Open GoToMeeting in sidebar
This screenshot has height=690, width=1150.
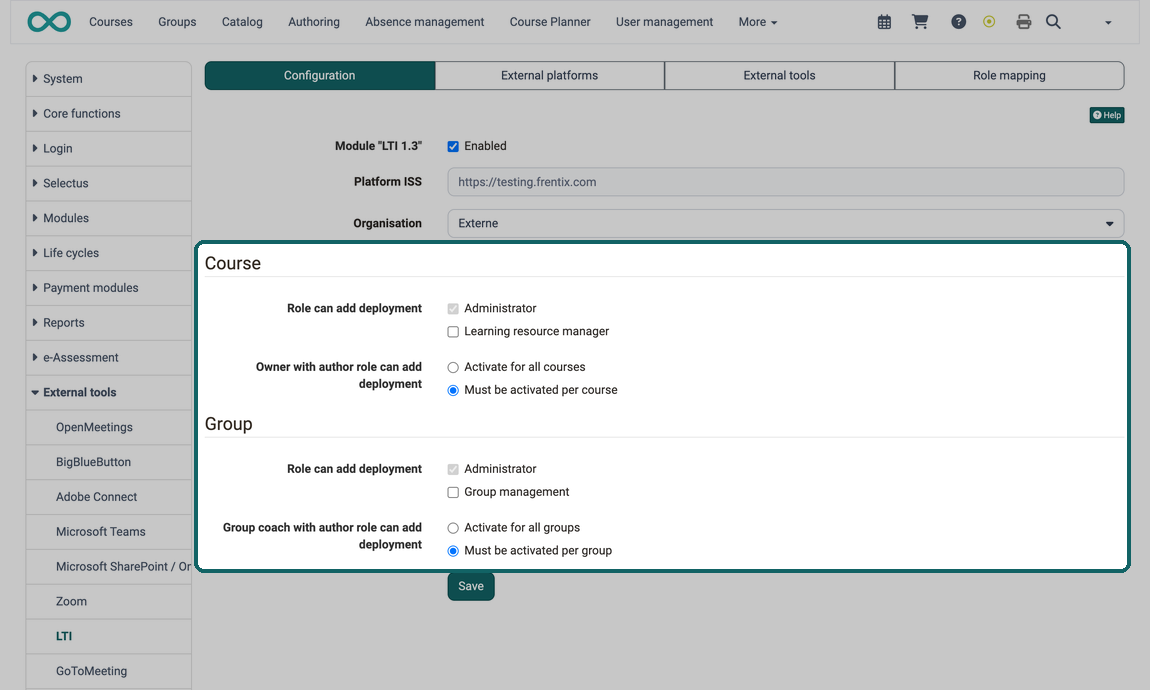(x=109, y=671)
